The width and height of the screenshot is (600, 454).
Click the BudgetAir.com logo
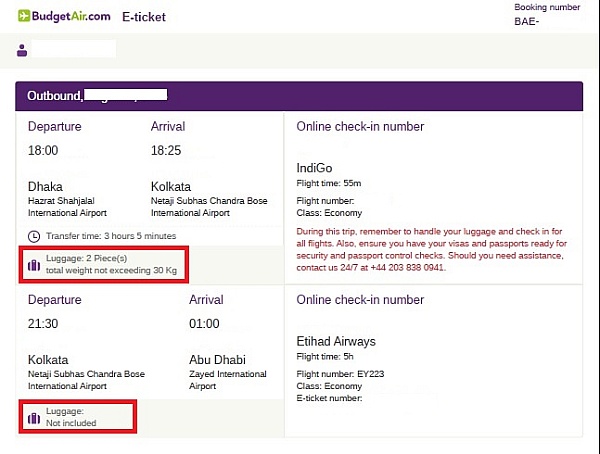[64, 16]
